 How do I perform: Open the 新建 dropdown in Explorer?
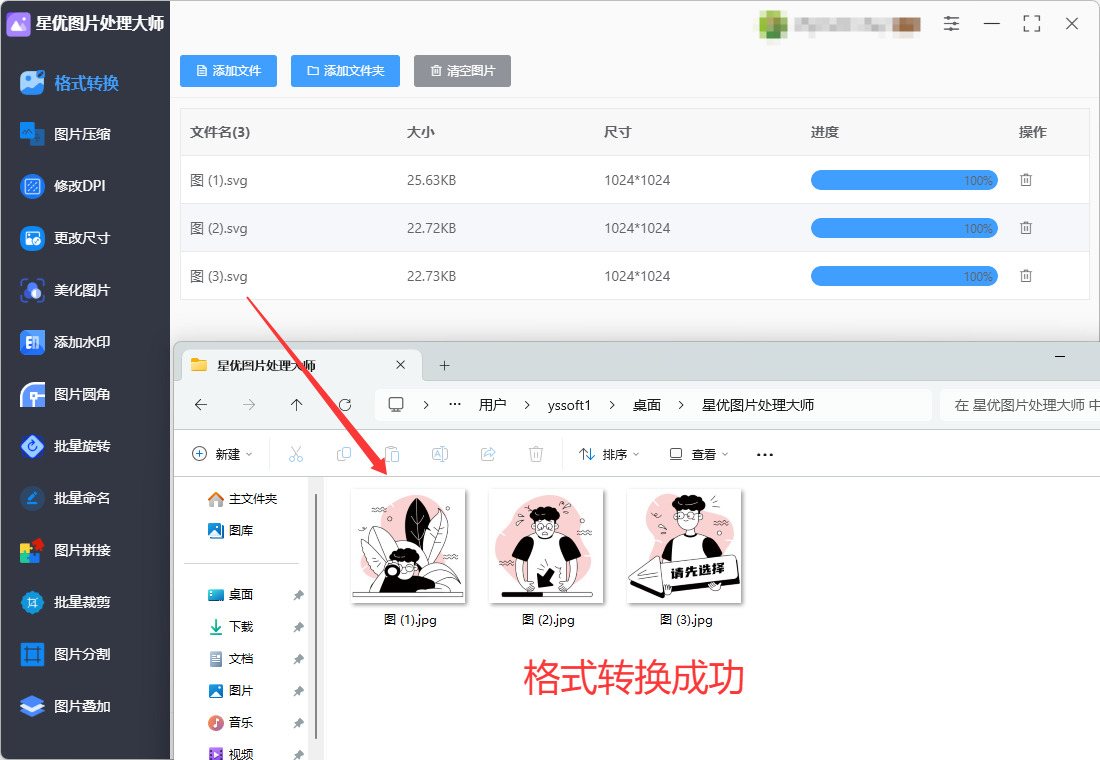pyautogui.click(x=222, y=454)
